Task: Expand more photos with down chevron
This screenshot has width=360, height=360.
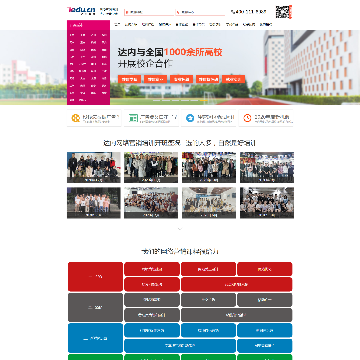Action: pos(180,229)
